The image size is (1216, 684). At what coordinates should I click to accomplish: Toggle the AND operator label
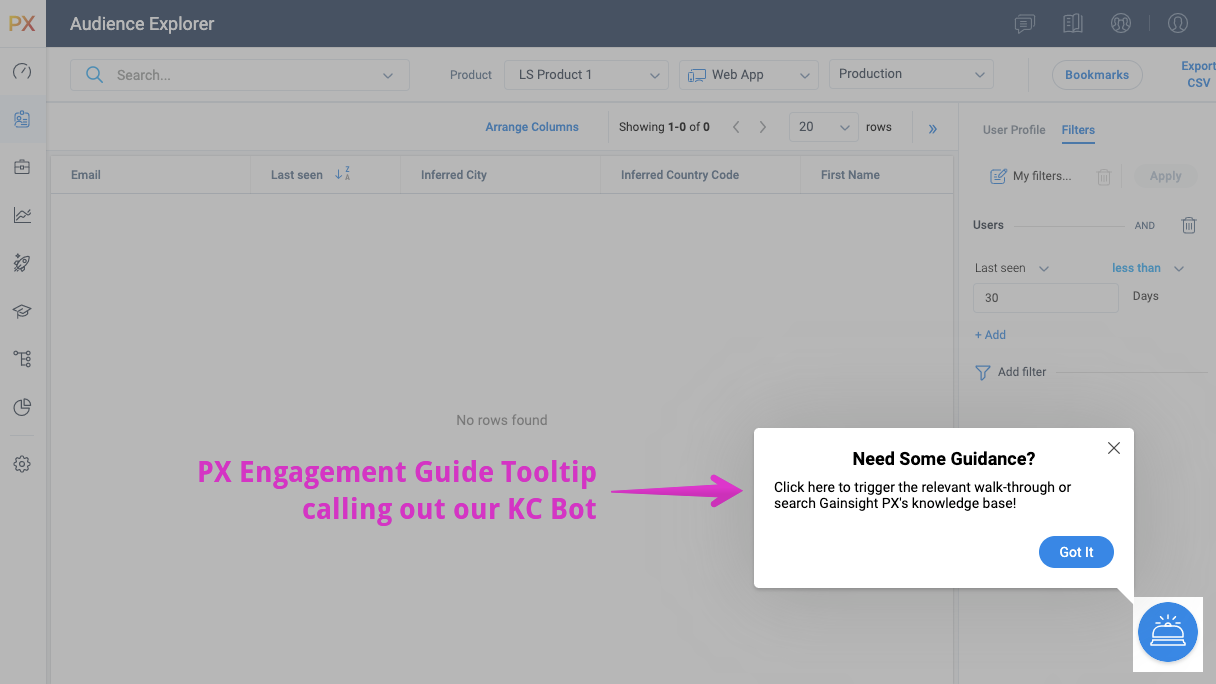1145,226
